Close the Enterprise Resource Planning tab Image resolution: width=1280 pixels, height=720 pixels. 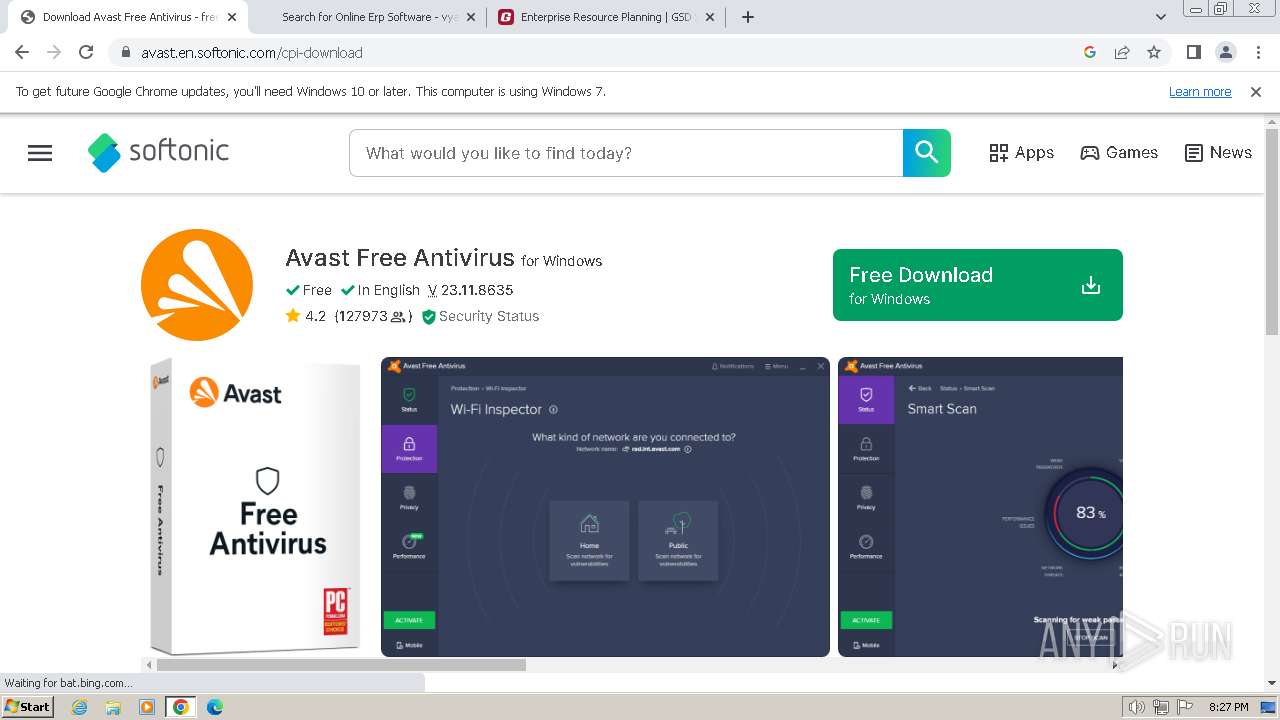[710, 17]
